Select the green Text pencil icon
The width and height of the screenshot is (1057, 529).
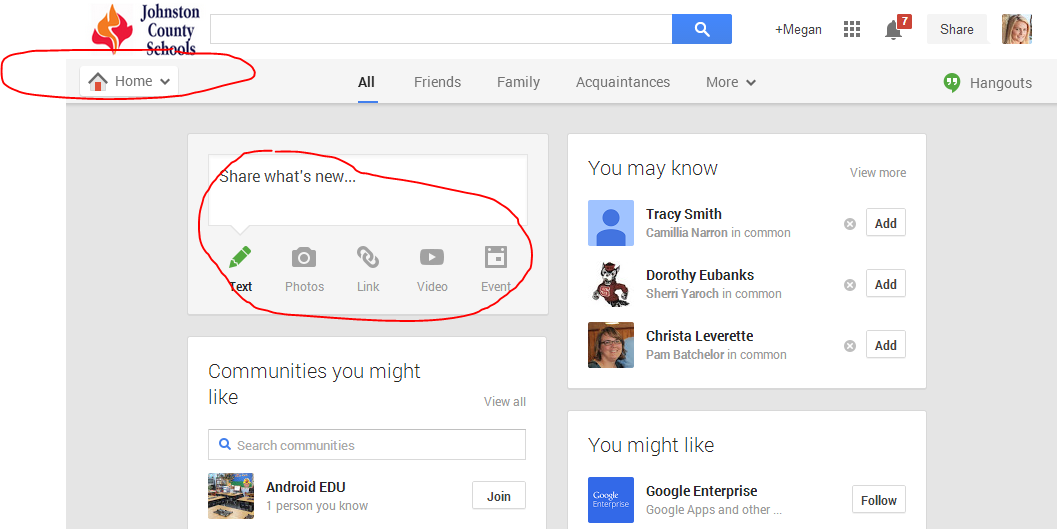[240, 257]
